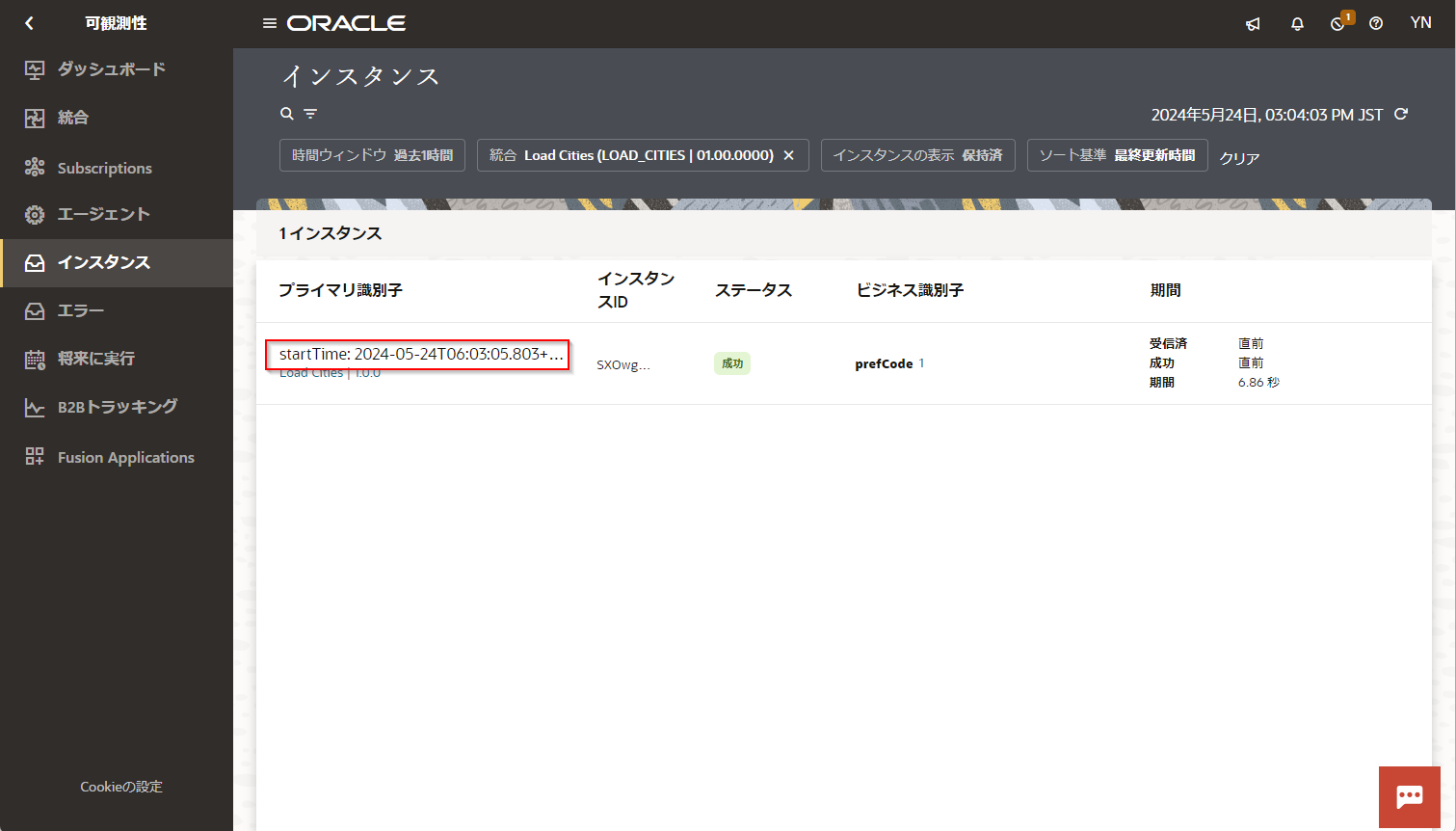Open the インスタンスの表示 filter chip
The image size is (1456, 831).
click(x=917, y=155)
